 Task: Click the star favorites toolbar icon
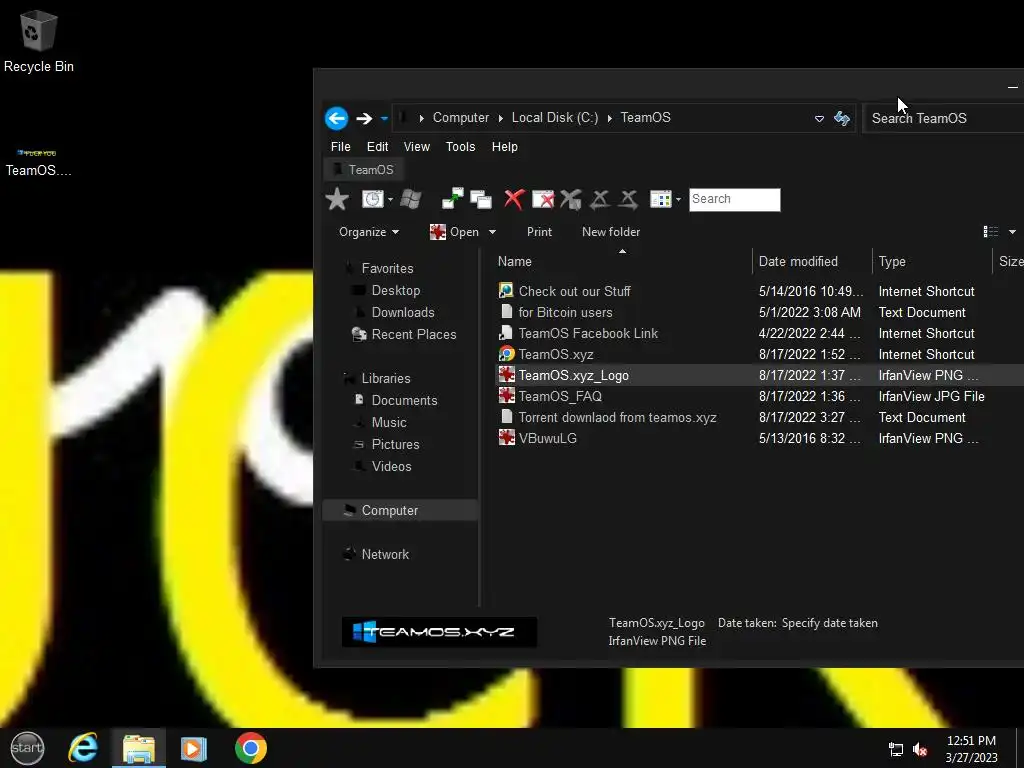click(x=337, y=199)
